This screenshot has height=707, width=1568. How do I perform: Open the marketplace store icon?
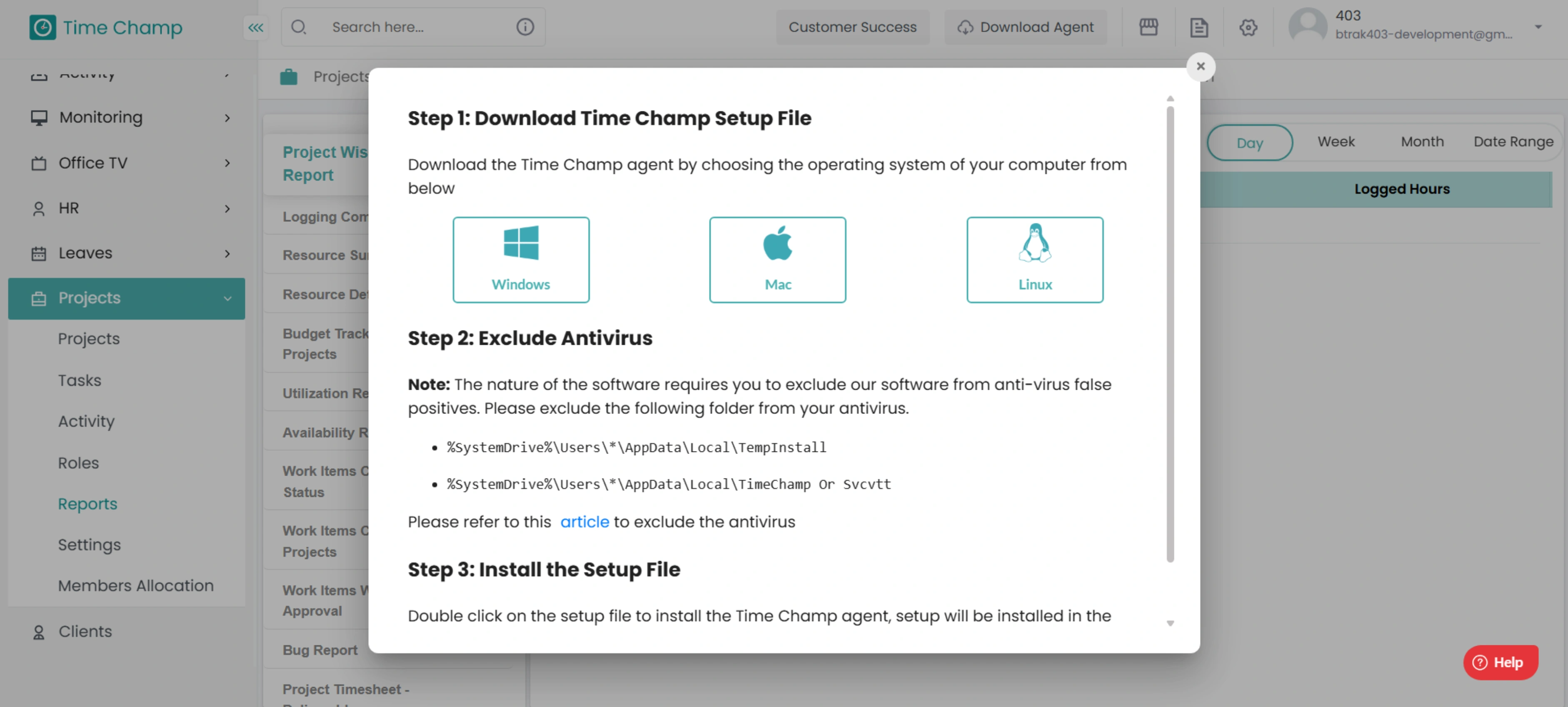pyautogui.click(x=1148, y=28)
